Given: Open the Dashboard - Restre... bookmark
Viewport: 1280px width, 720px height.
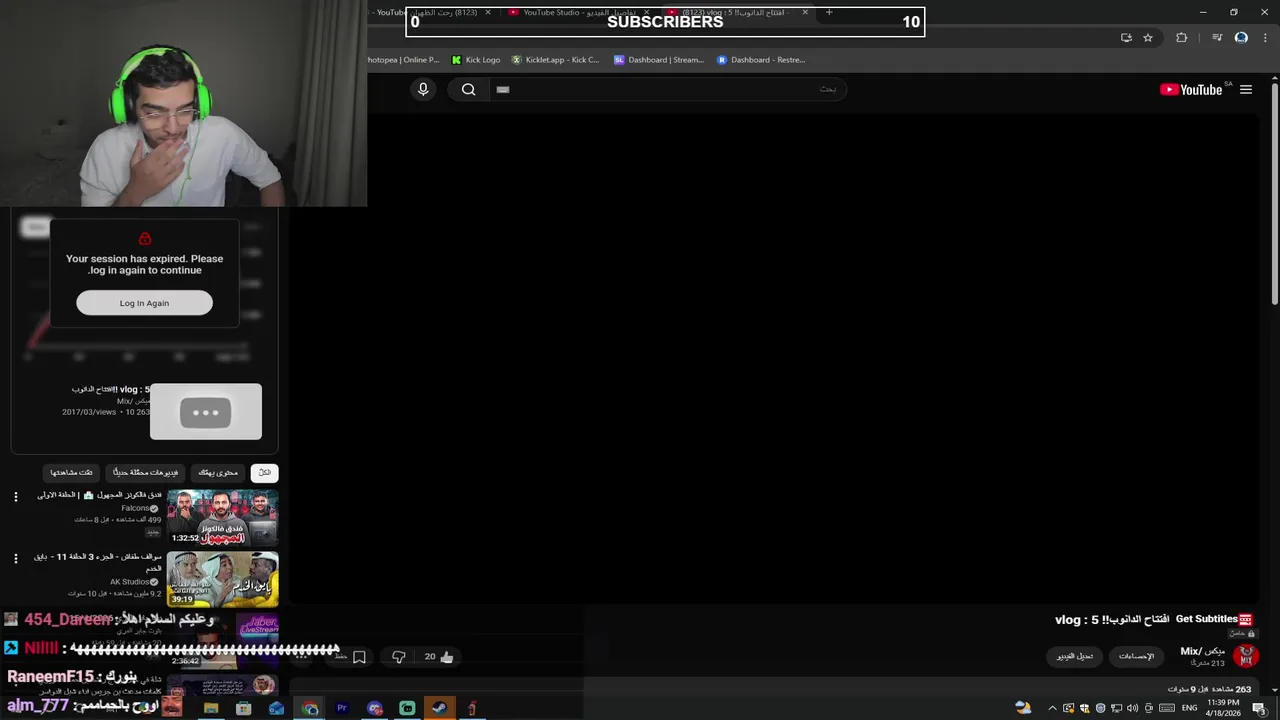Looking at the screenshot, I should [x=761, y=60].
